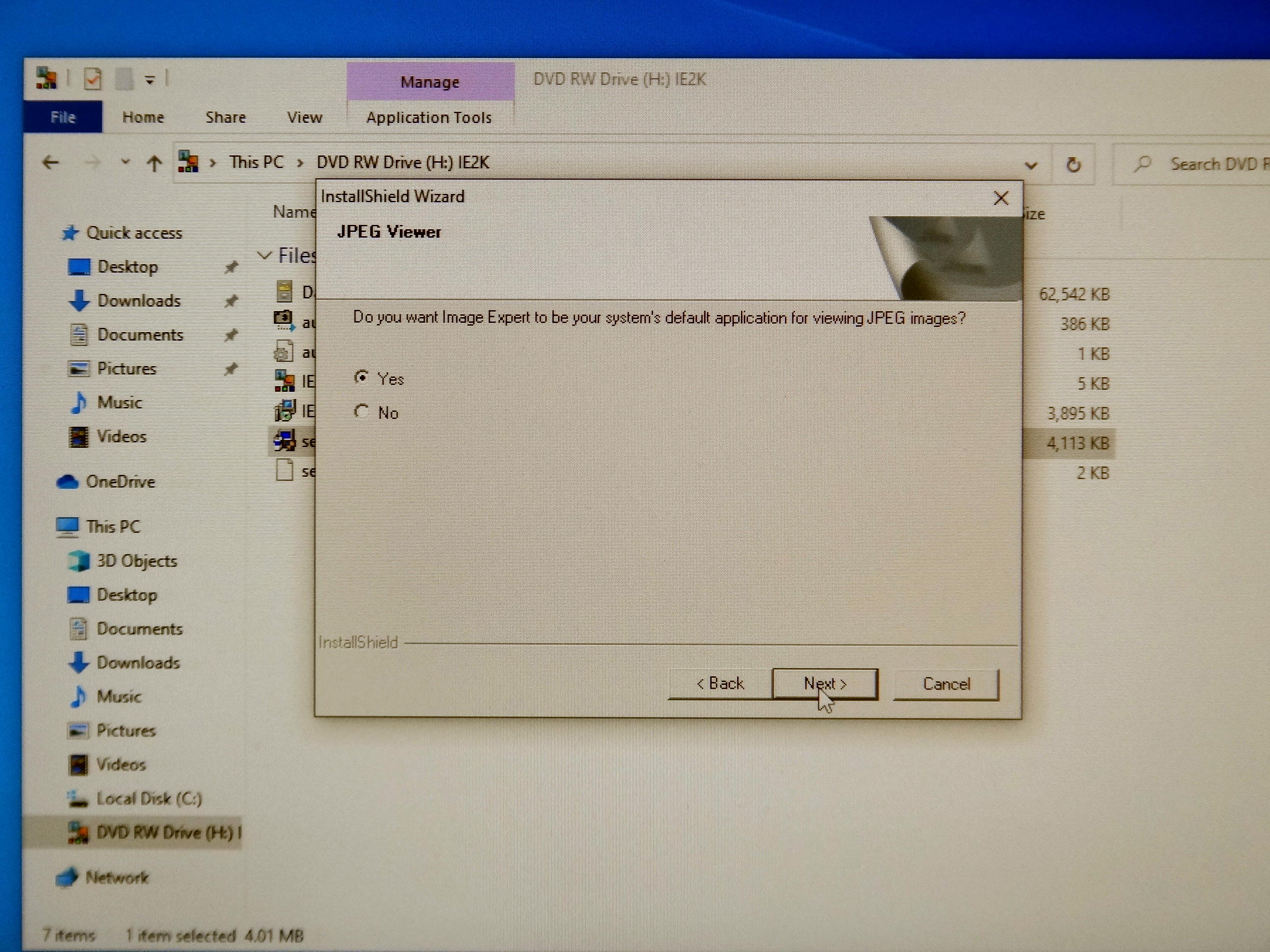Go back in Explorer navigation
The width and height of the screenshot is (1270, 952).
pyautogui.click(x=50, y=163)
